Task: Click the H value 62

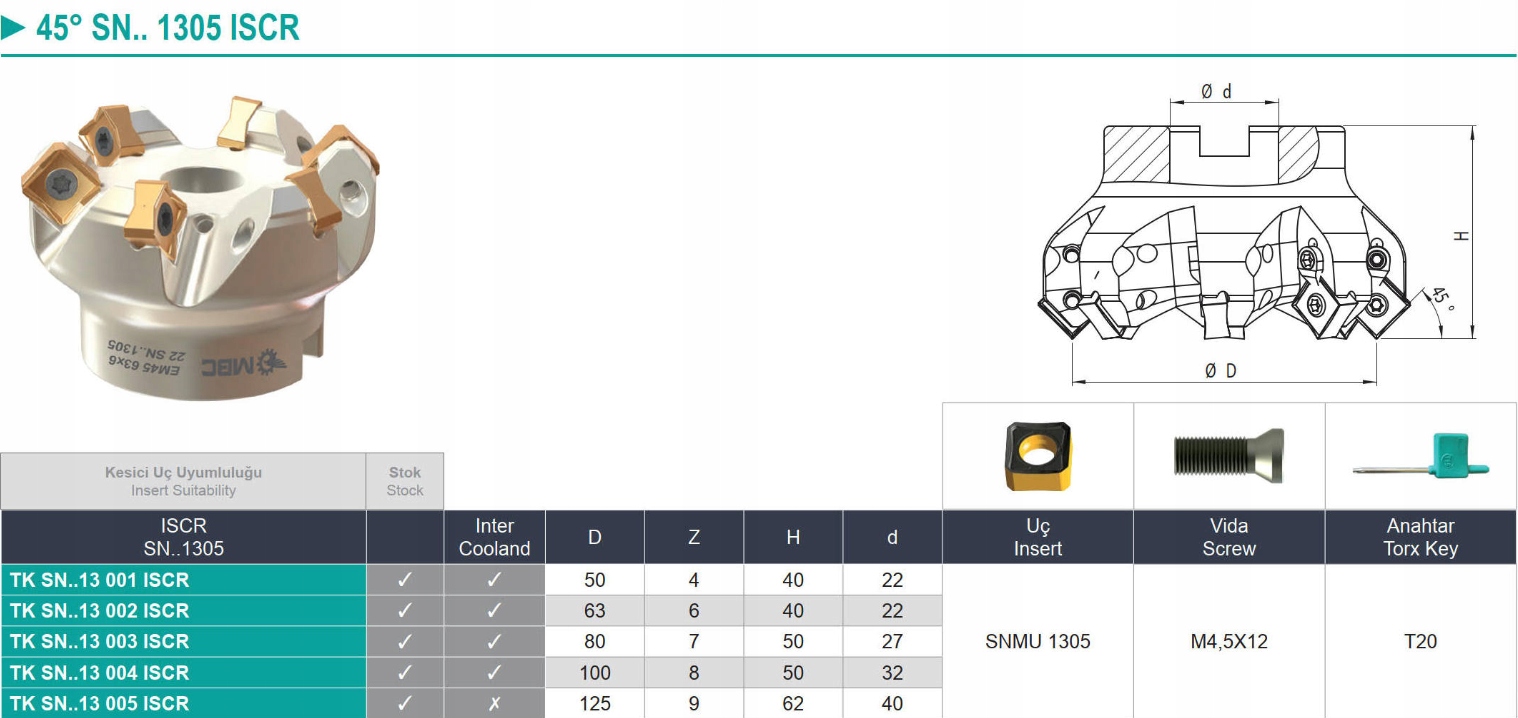Action: pos(793,703)
